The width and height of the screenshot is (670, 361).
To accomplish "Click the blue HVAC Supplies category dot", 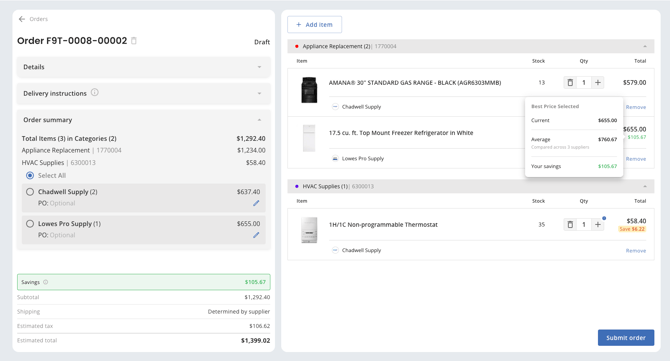I will [297, 186].
